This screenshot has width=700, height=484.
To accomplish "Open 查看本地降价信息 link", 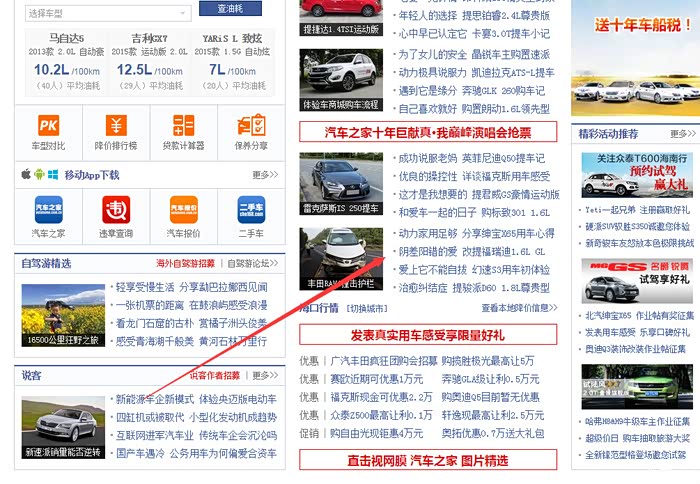I will 519,308.
